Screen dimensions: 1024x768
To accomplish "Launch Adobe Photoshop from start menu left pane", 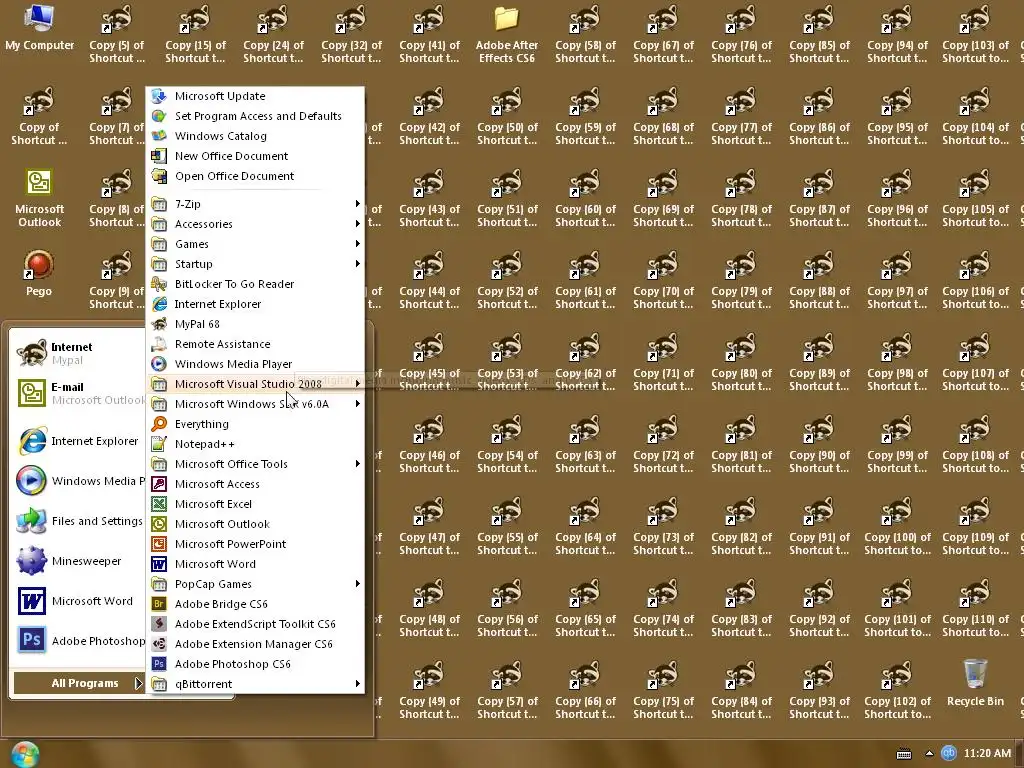I will pos(78,641).
